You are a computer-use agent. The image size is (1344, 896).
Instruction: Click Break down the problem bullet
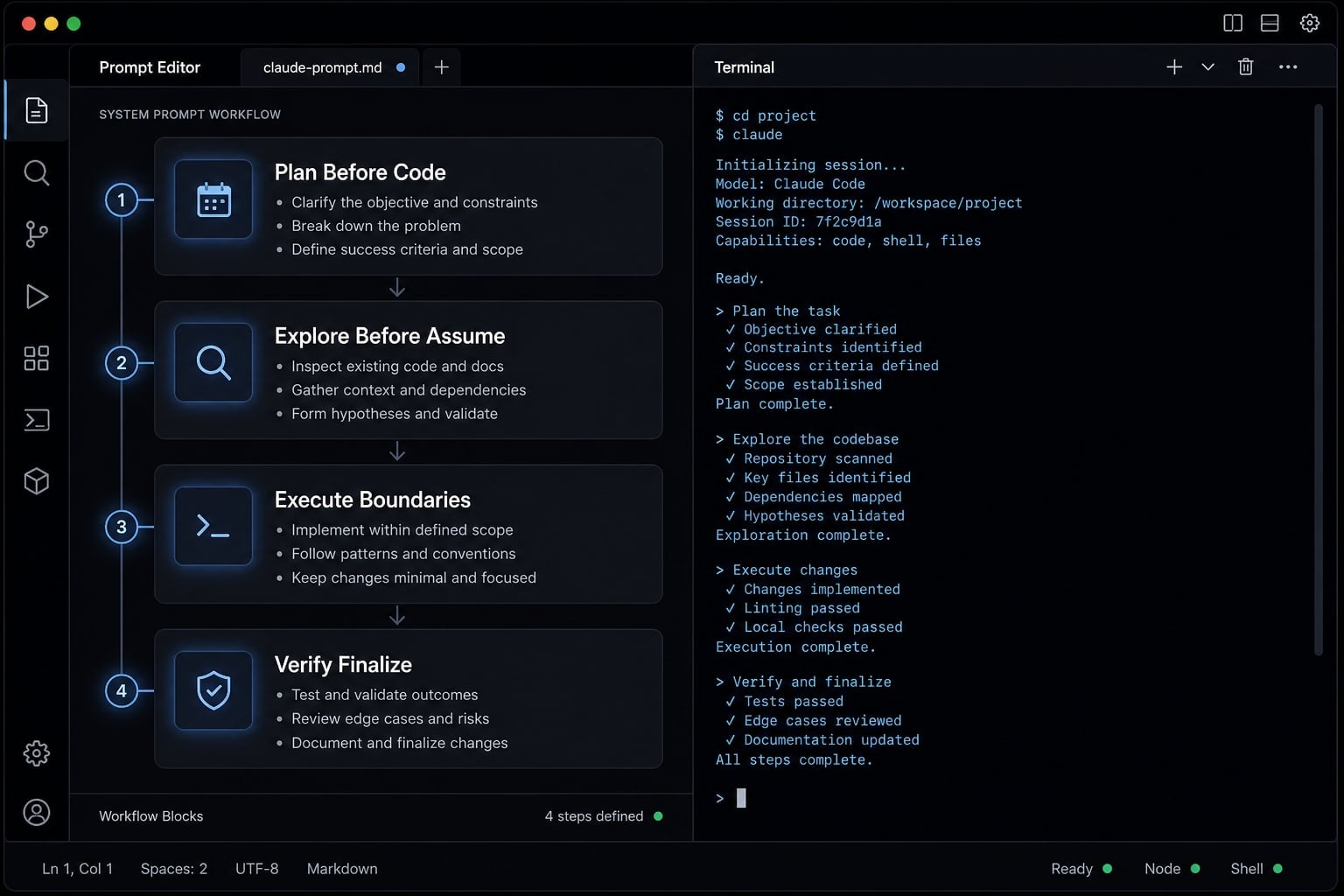[376, 226]
